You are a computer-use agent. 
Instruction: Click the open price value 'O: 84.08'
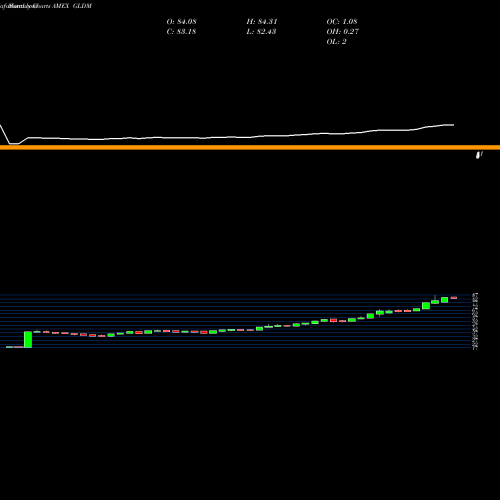[181, 22]
